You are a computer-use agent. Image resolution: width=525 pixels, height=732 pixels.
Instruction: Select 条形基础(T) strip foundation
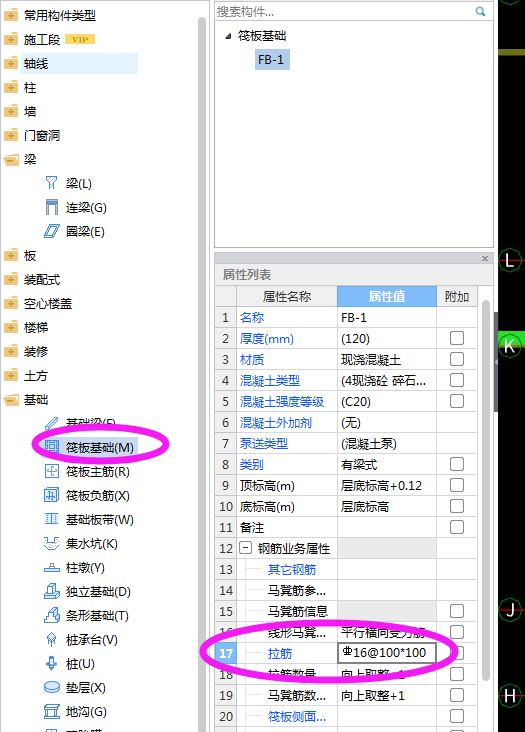(x=97, y=615)
